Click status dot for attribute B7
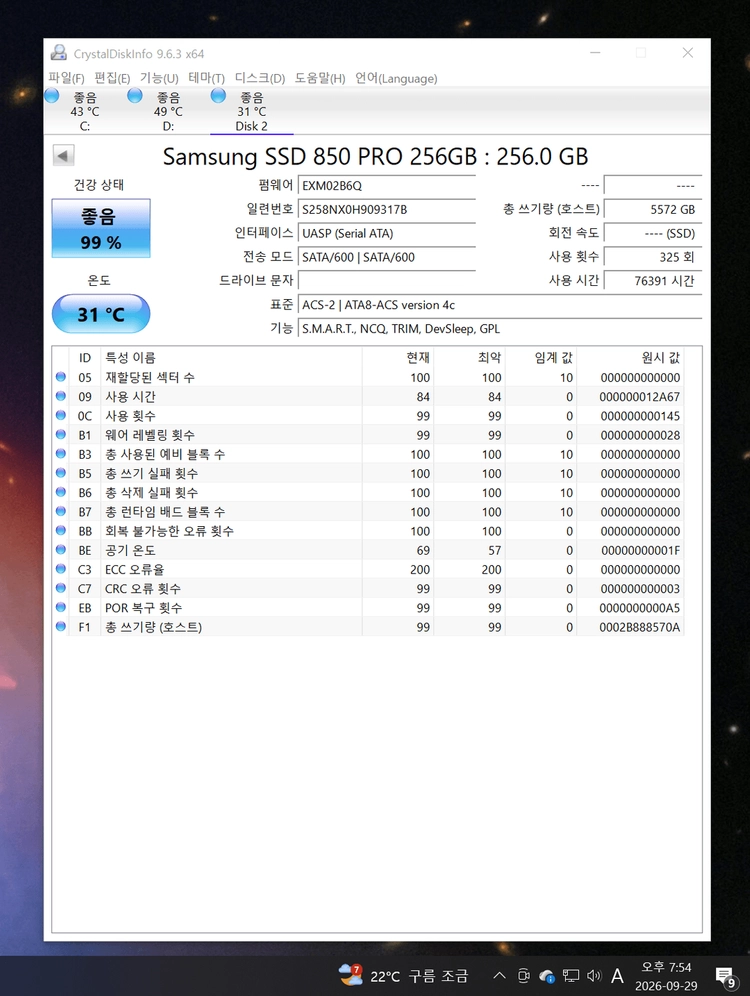 tap(61, 511)
